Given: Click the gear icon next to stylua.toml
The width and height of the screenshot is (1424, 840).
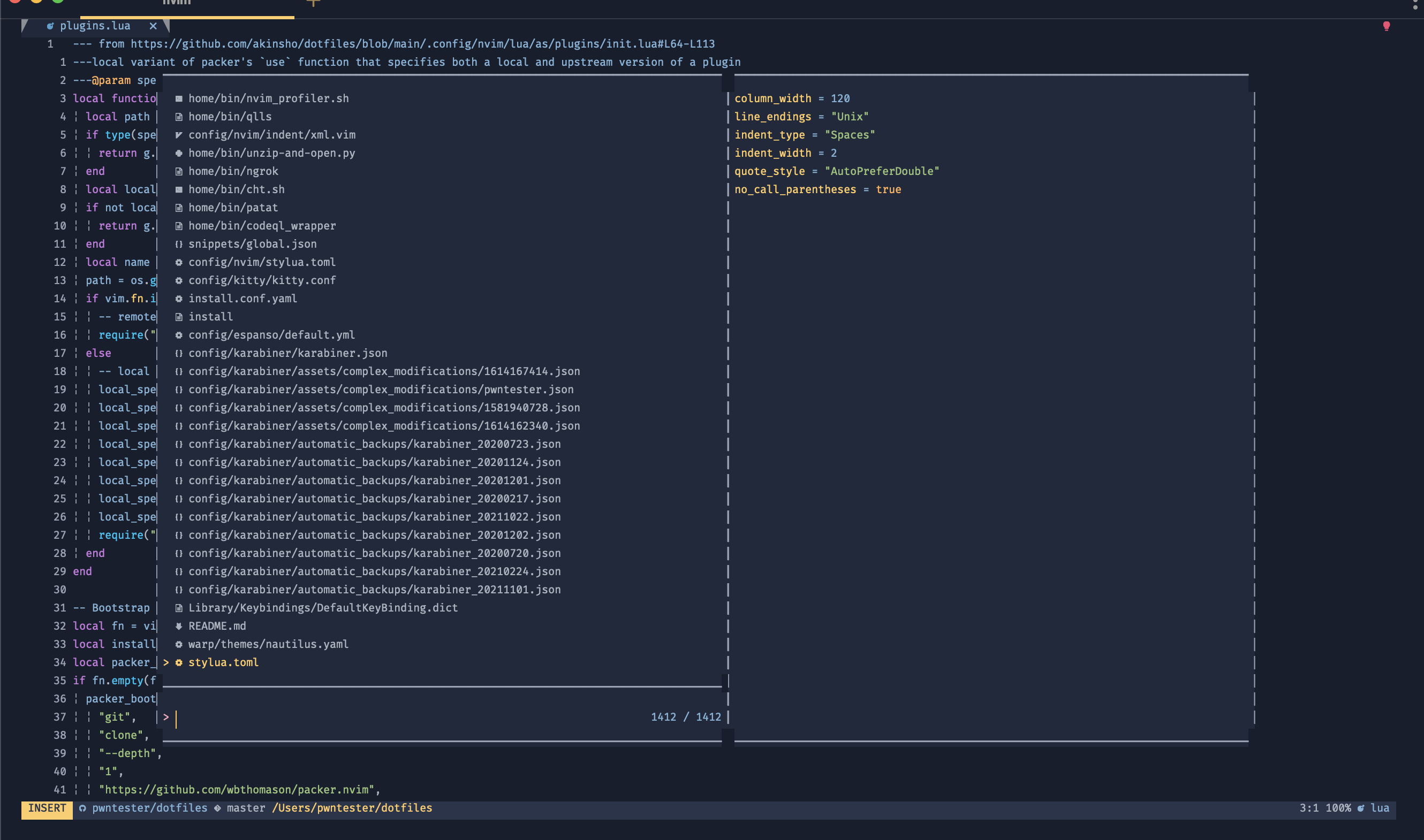Looking at the screenshot, I should pos(178,662).
